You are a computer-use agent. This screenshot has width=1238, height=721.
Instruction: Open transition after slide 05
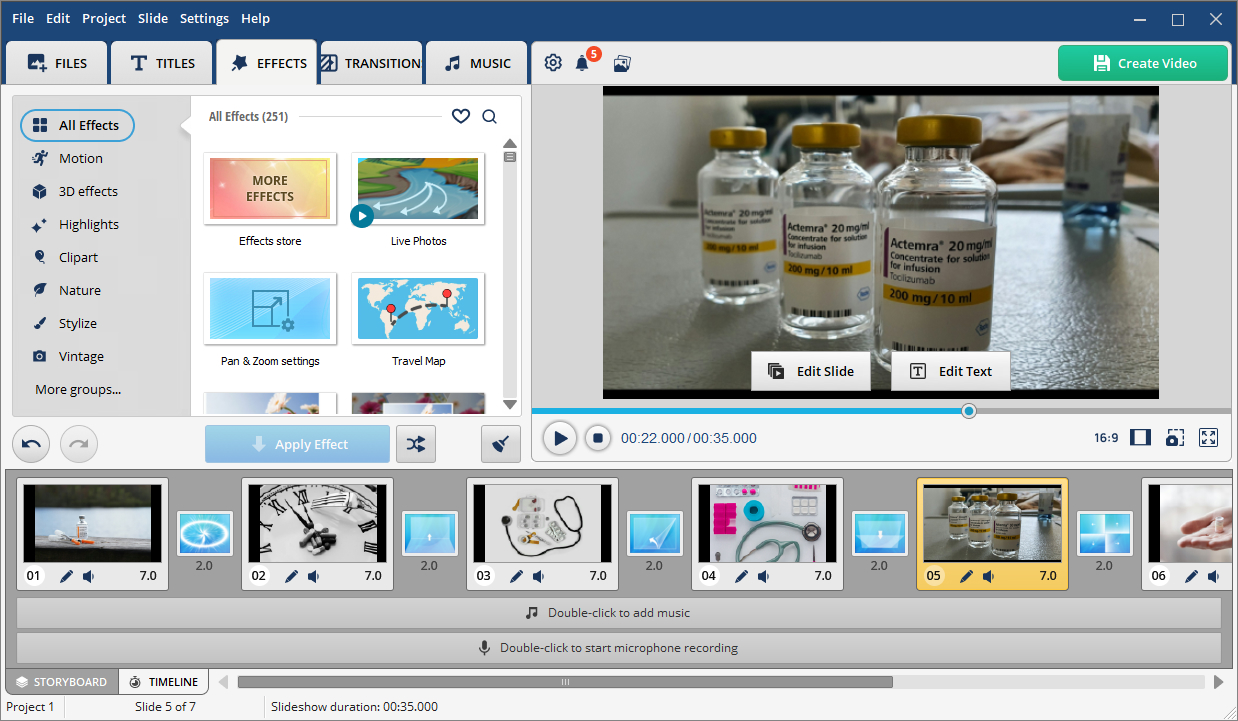pos(1104,534)
